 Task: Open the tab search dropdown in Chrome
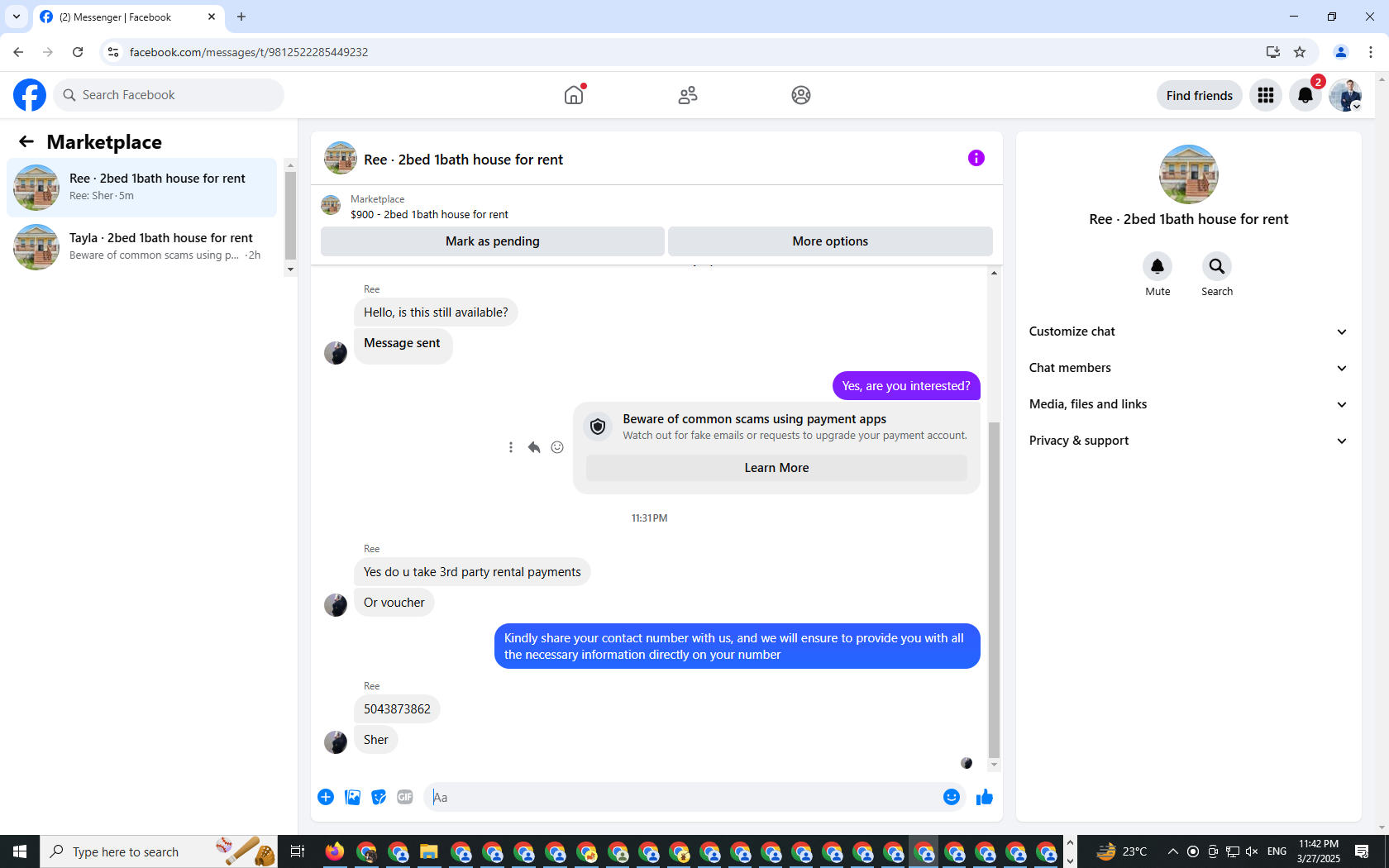pos(17,17)
